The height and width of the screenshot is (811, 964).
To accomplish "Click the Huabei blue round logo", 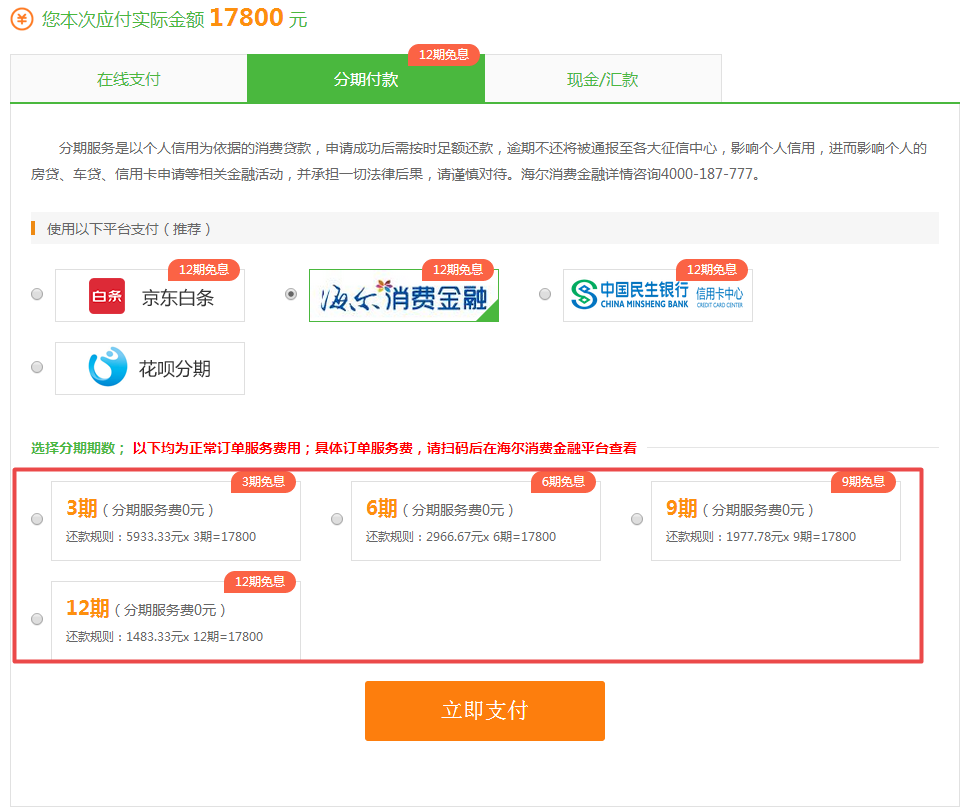I will pyautogui.click(x=108, y=369).
